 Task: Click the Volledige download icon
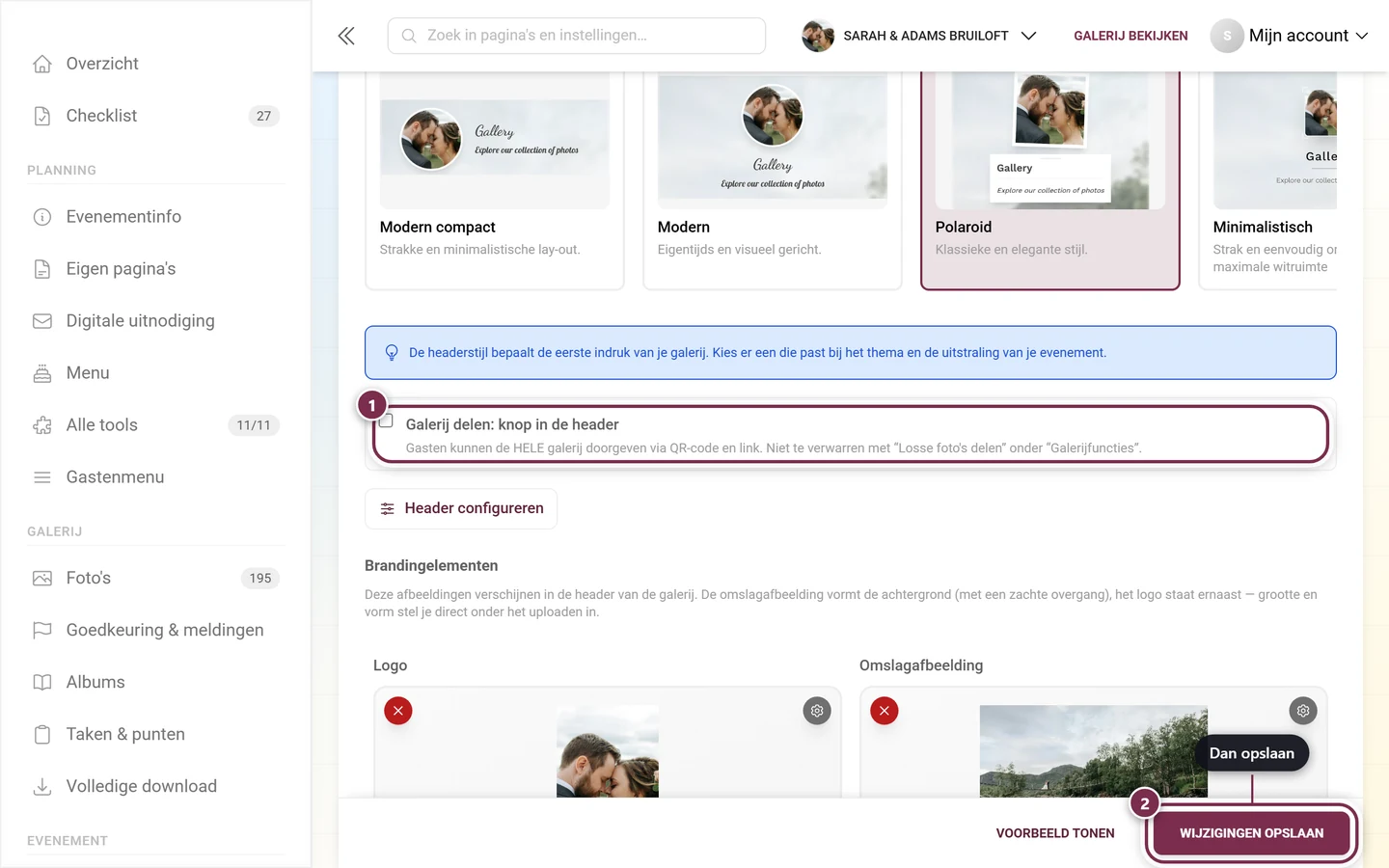click(x=42, y=786)
